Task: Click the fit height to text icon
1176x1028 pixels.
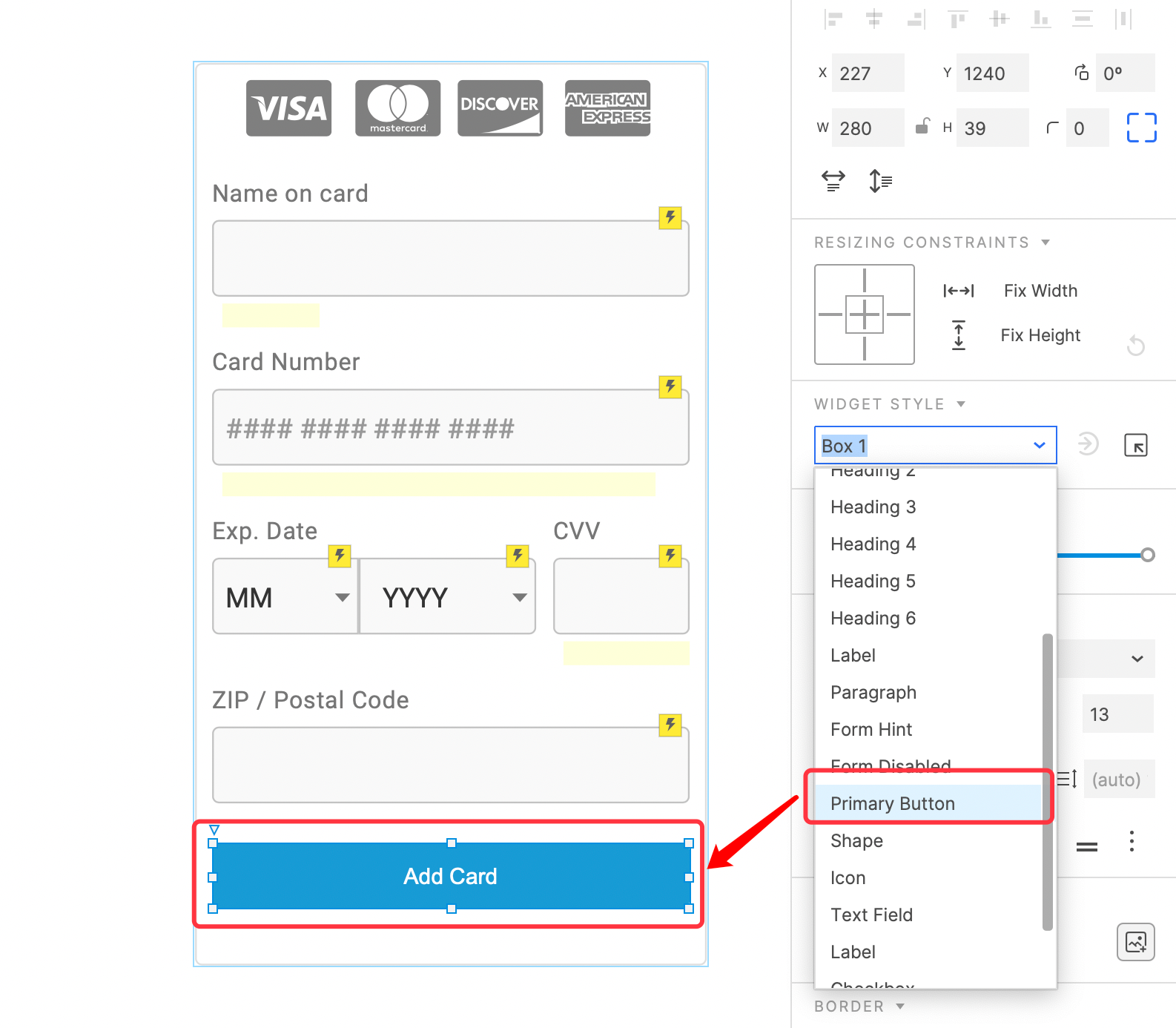Action: click(x=880, y=180)
